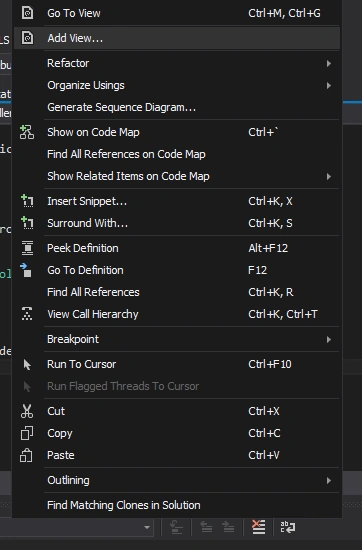362x550 pixels.
Task: Click the Peek Definition icon
Action: pyautogui.click(x=27, y=248)
